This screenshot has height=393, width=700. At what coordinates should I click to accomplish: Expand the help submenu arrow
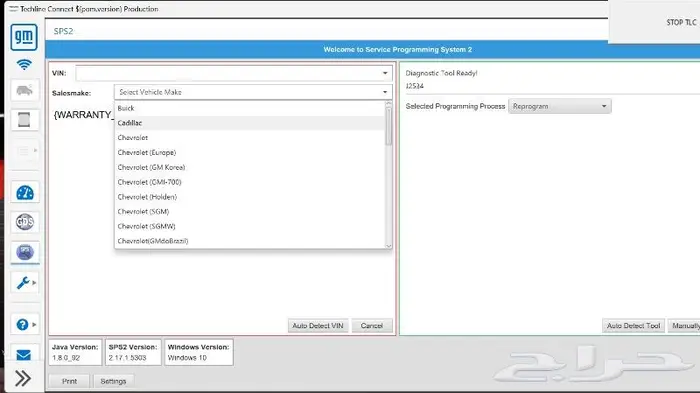coord(34,325)
